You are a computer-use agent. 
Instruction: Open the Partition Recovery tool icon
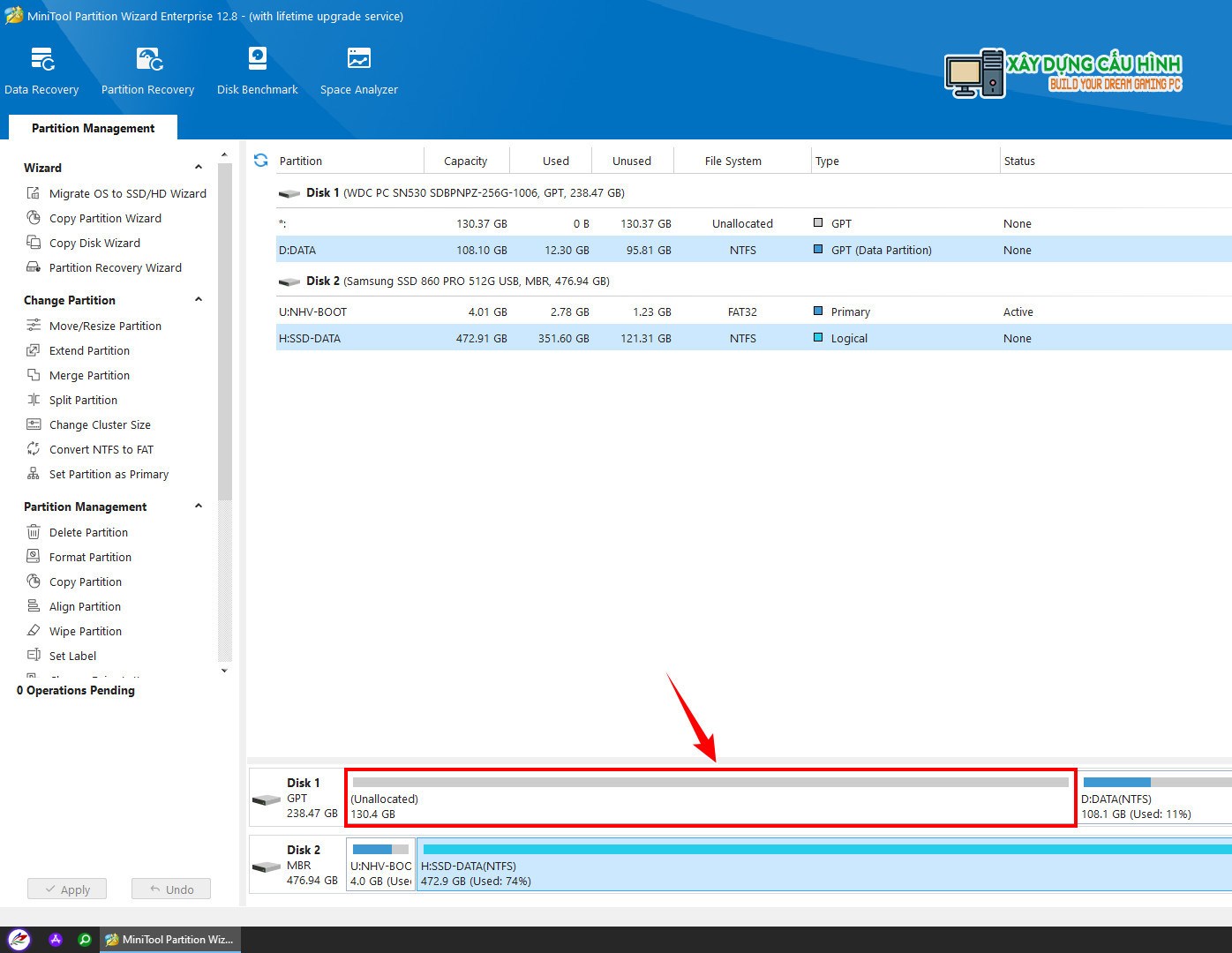(x=149, y=59)
